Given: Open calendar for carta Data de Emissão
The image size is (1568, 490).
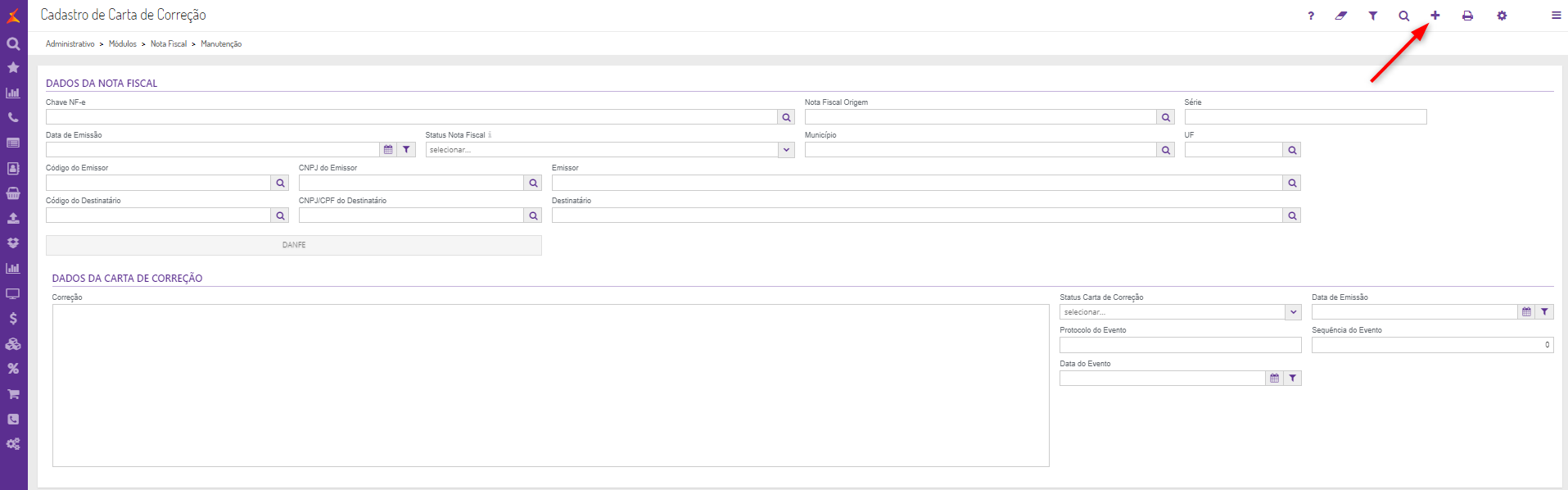Looking at the screenshot, I should (x=1526, y=312).
